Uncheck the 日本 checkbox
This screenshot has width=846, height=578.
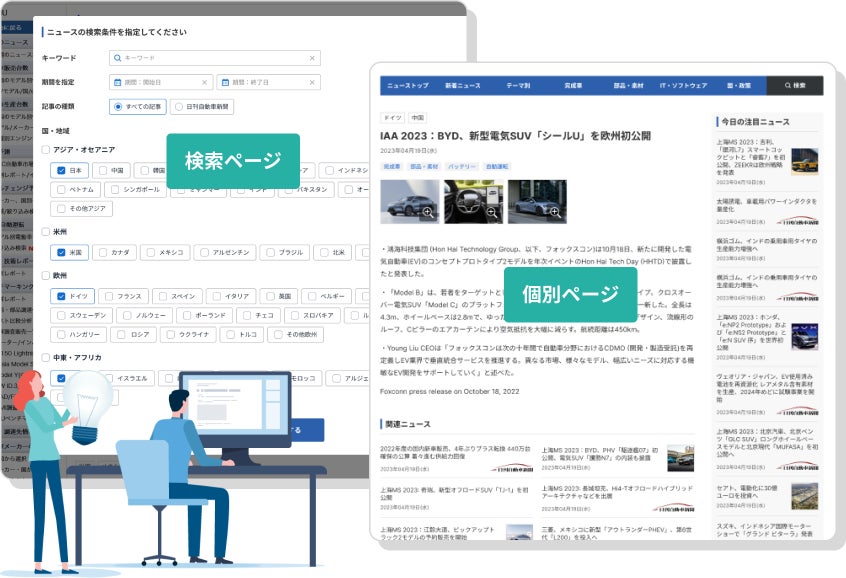tap(61, 170)
